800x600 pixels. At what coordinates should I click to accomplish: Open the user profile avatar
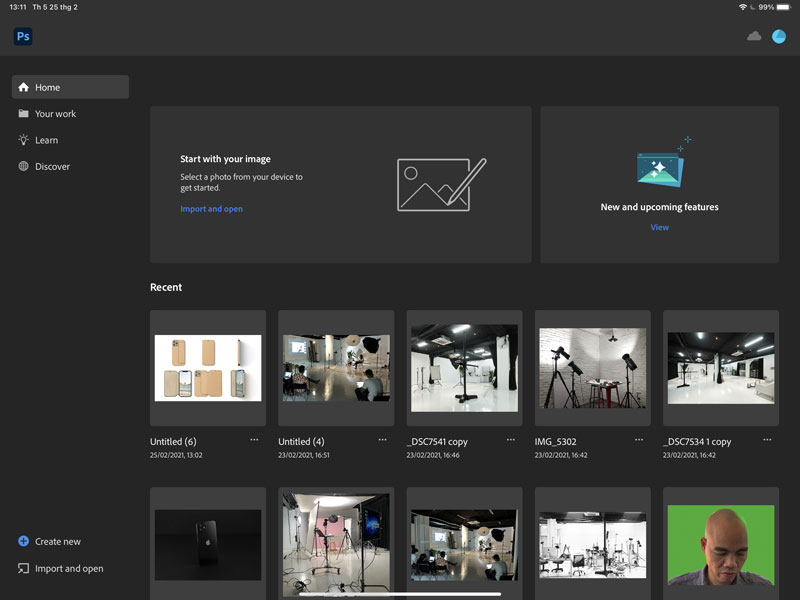pyautogui.click(x=778, y=36)
